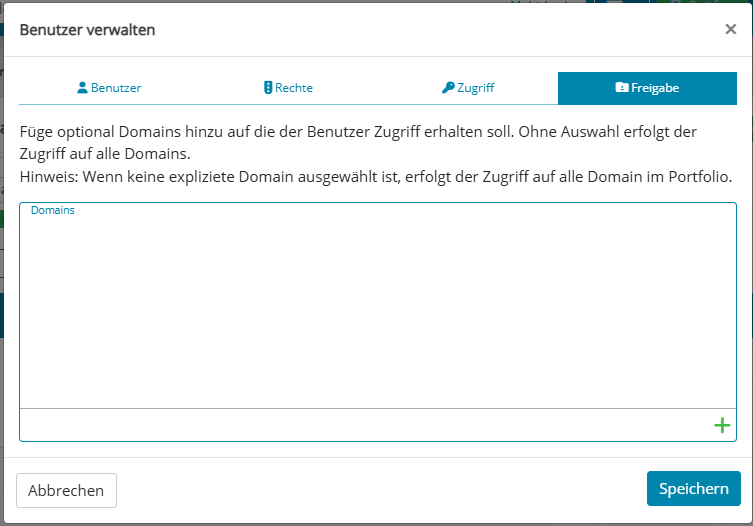This screenshot has width=753, height=526.
Task: Click the person icon on Benutzer tab
Action: [x=82, y=87]
